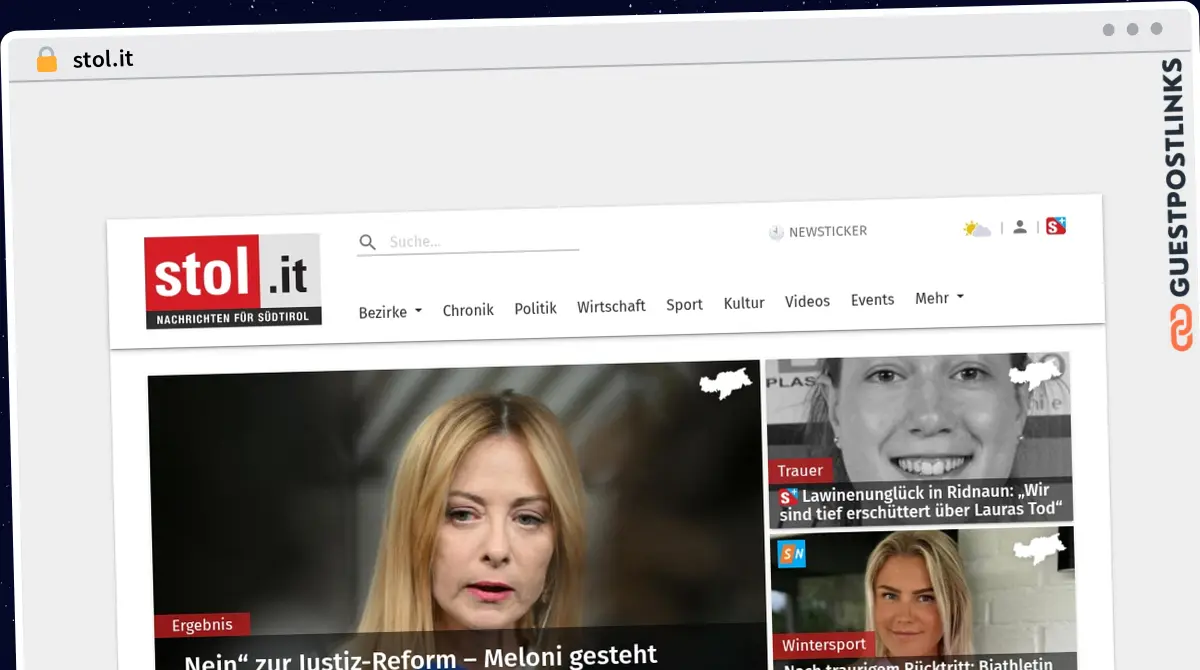Click the search magnifier icon
1200x670 pixels.
[367, 242]
